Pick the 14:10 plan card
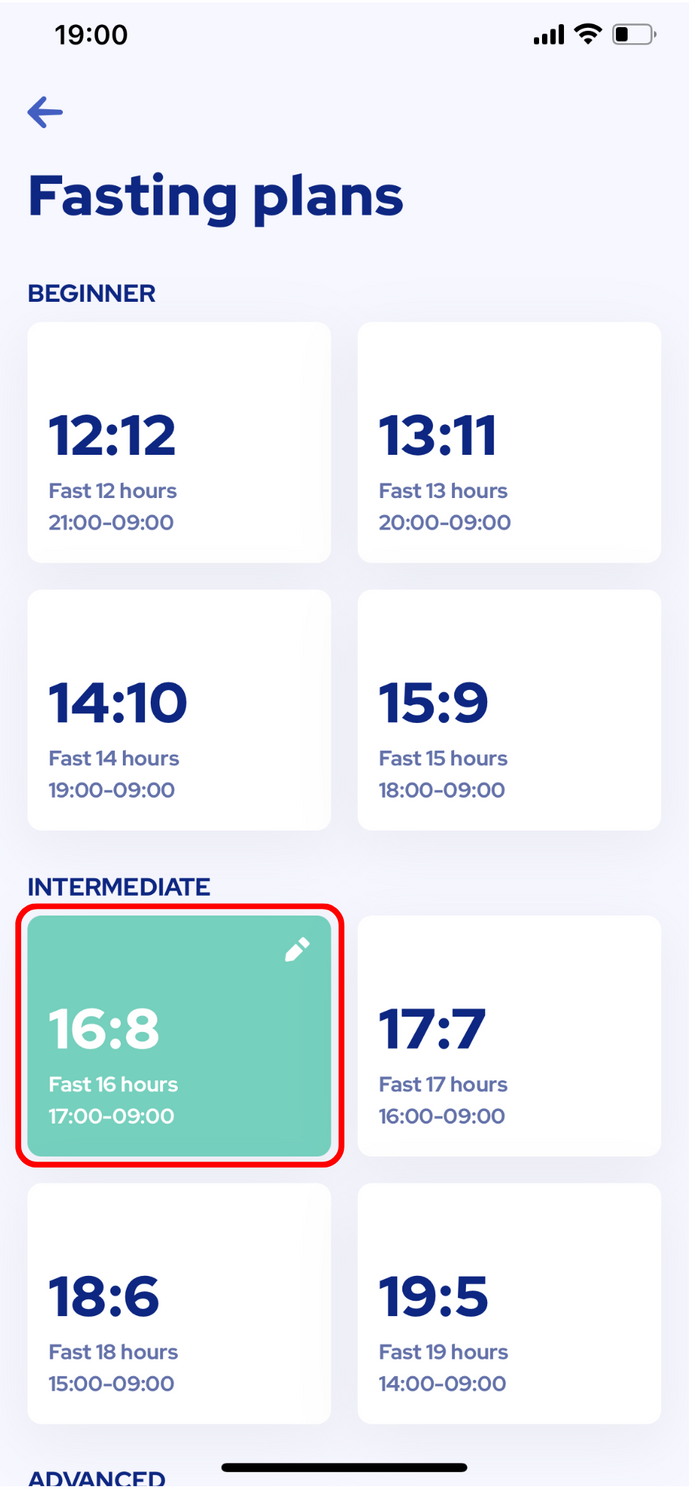 click(x=179, y=710)
